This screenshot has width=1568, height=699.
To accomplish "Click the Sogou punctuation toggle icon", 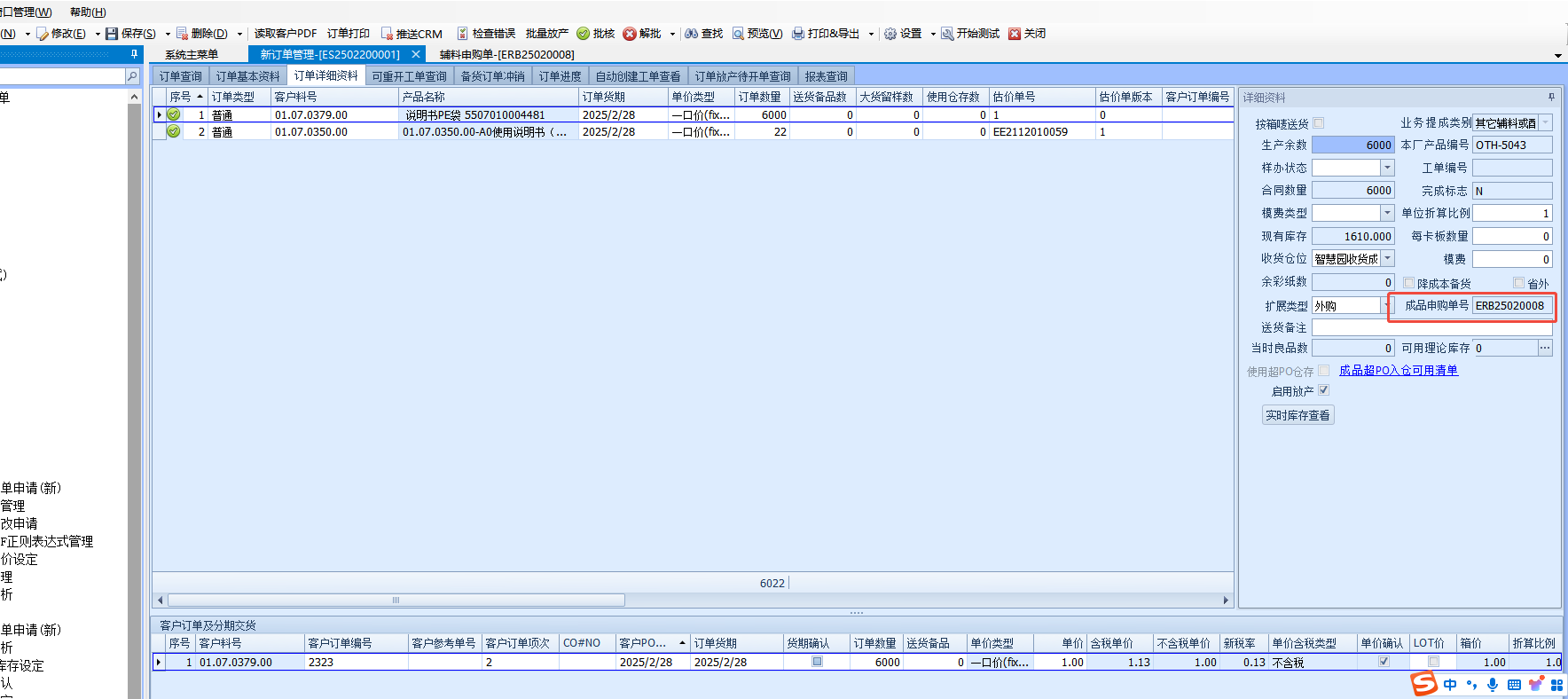I will pyautogui.click(x=1472, y=685).
